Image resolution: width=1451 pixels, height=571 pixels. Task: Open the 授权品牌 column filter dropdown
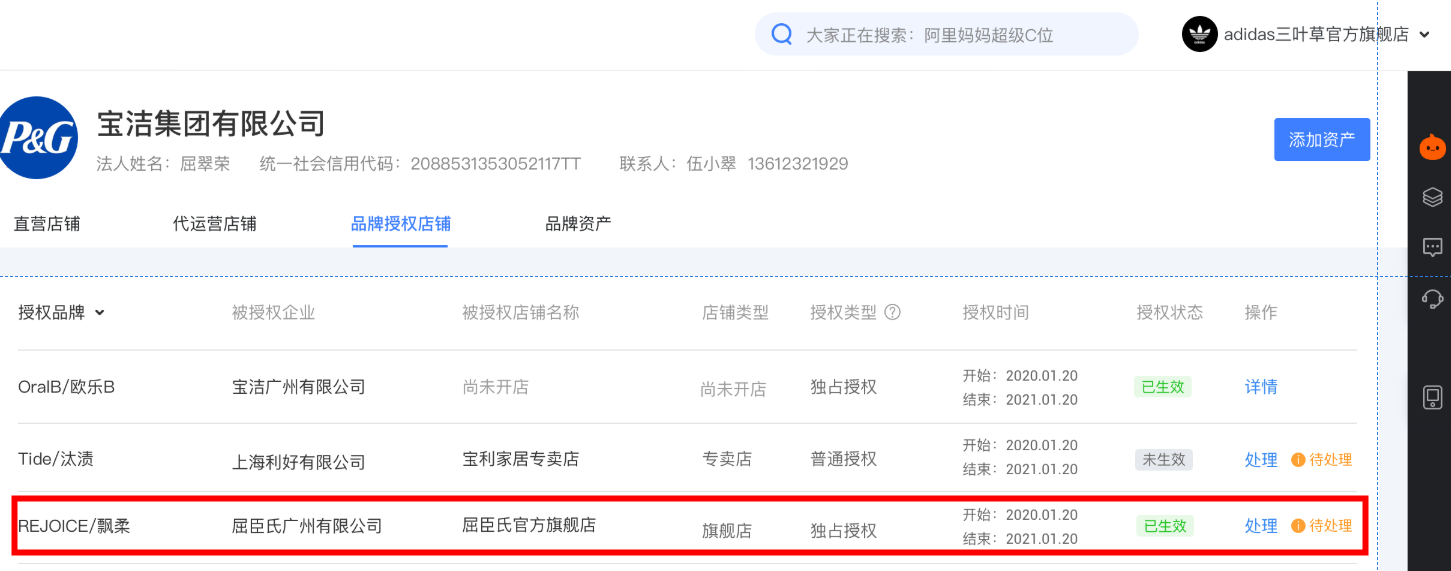pyautogui.click(x=99, y=313)
